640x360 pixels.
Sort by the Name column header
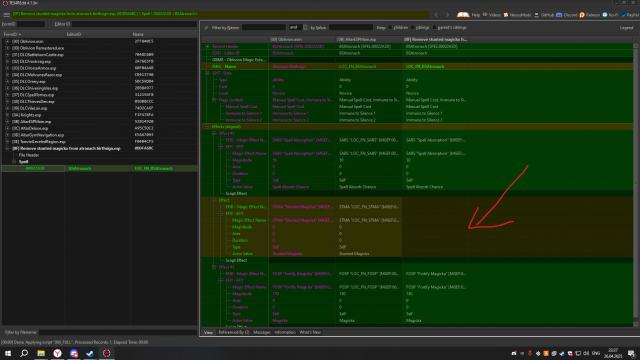pyautogui.click(x=163, y=34)
